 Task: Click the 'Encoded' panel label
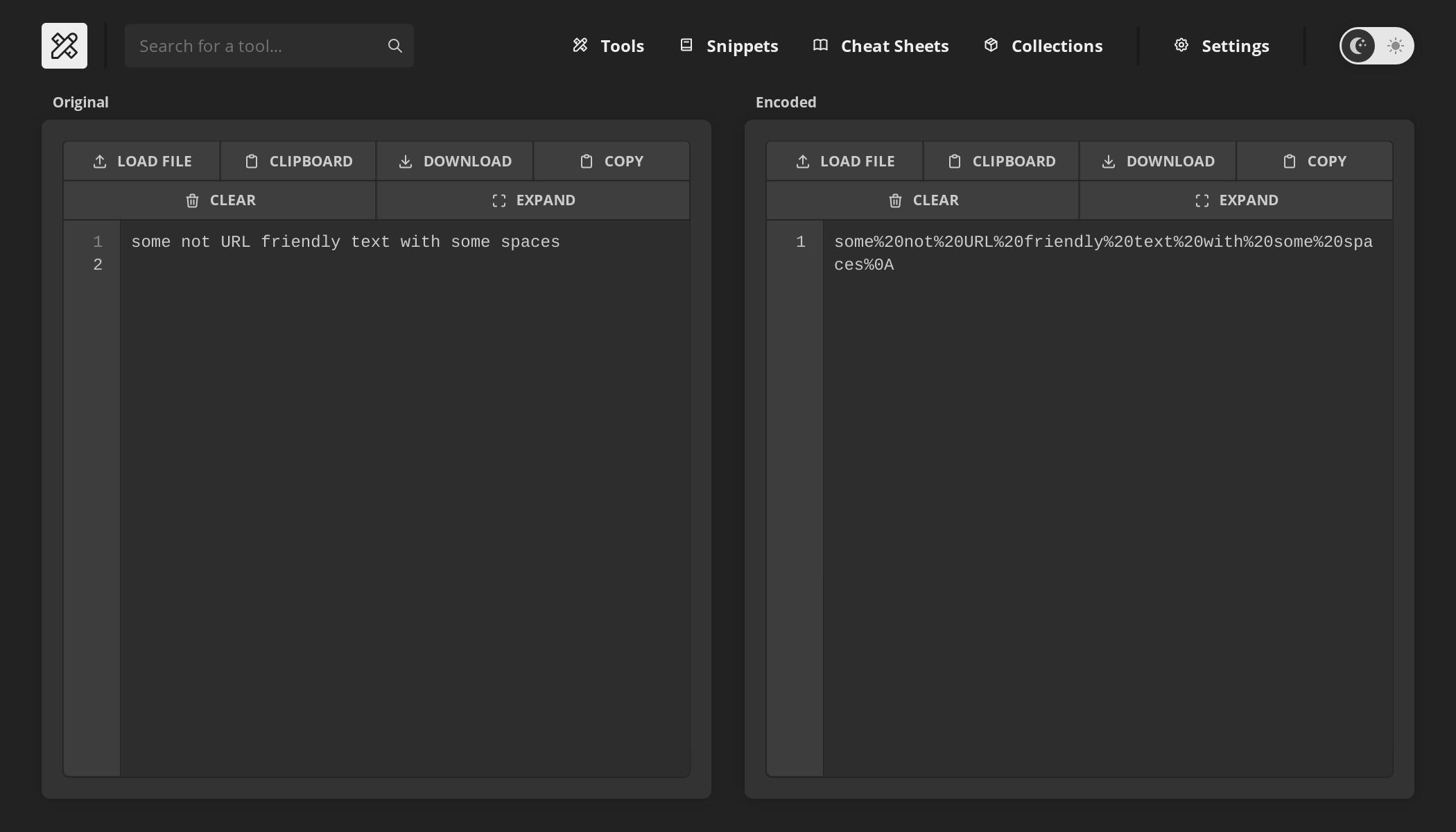pyautogui.click(x=786, y=102)
